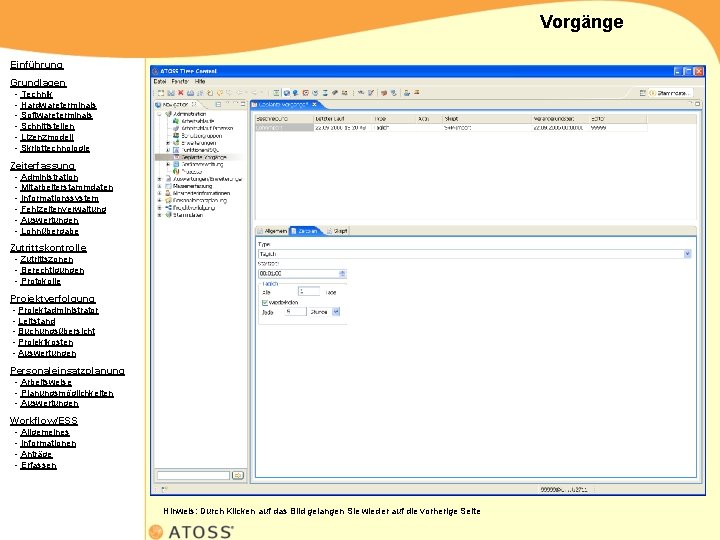
Task: Click the Stammdaten perspective button in the toolbar
Action: click(669, 93)
